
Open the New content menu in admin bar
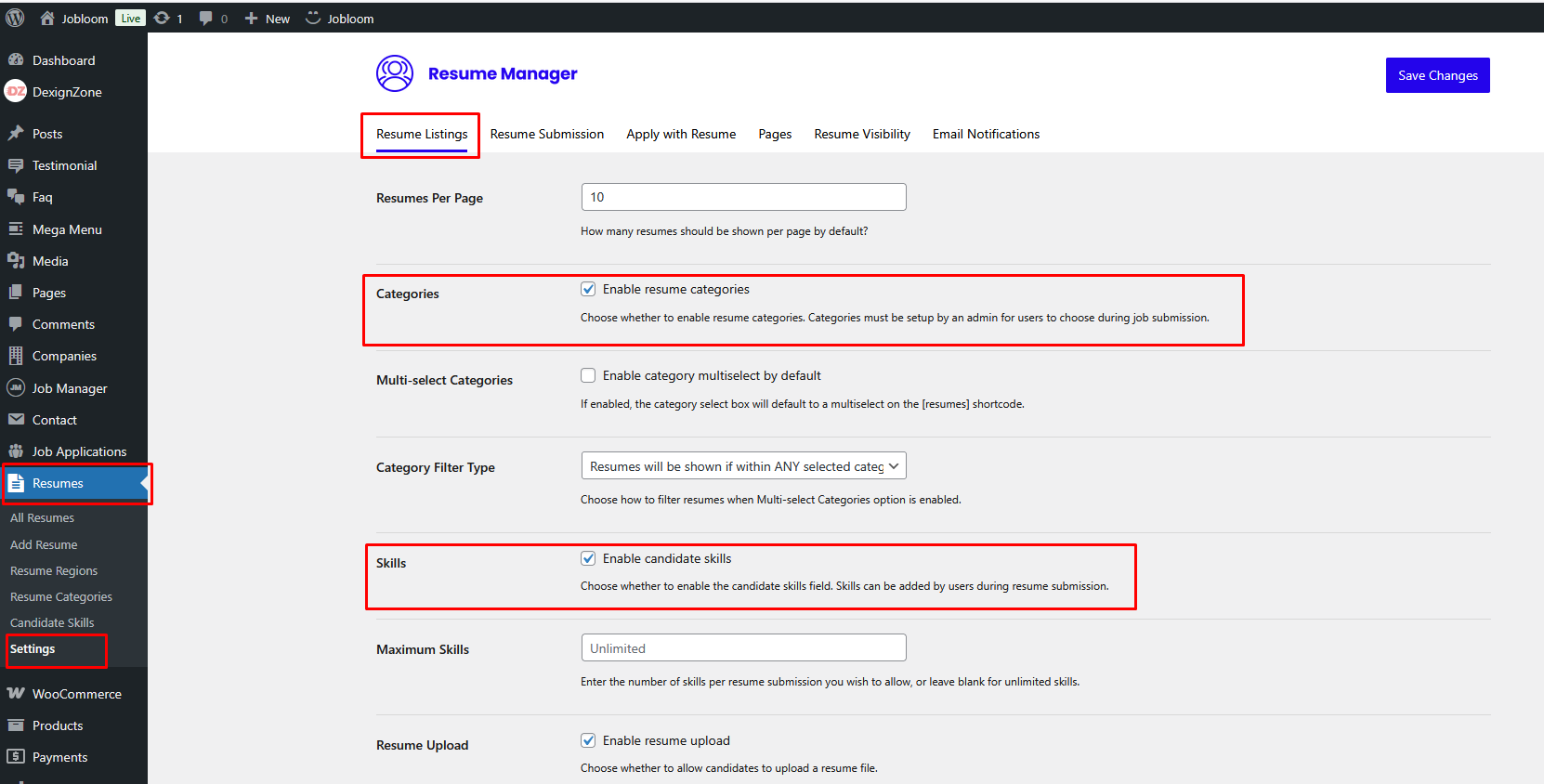coord(268,19)
